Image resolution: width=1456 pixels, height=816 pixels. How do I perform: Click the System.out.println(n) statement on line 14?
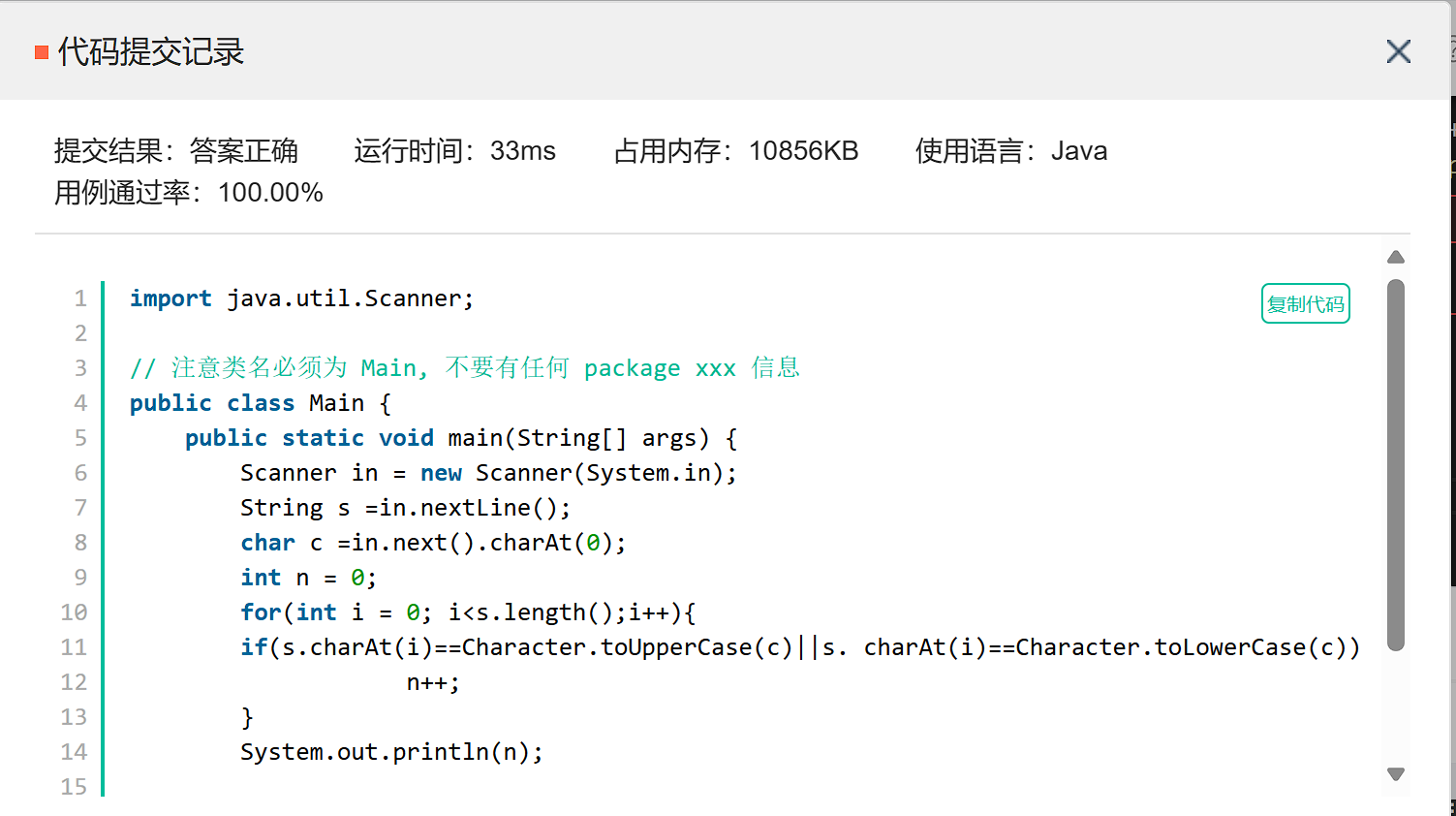[390, 751]
